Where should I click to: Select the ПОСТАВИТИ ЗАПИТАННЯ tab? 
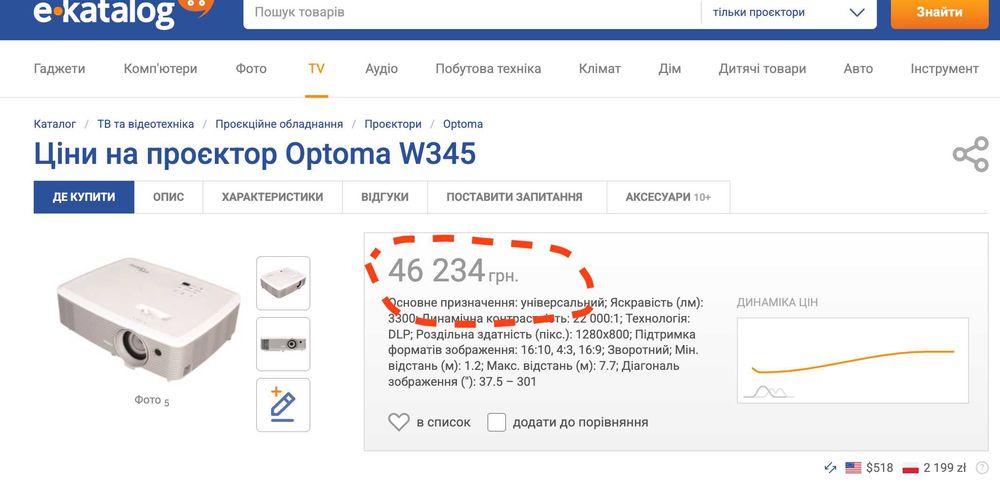click(x=514, y=197)
